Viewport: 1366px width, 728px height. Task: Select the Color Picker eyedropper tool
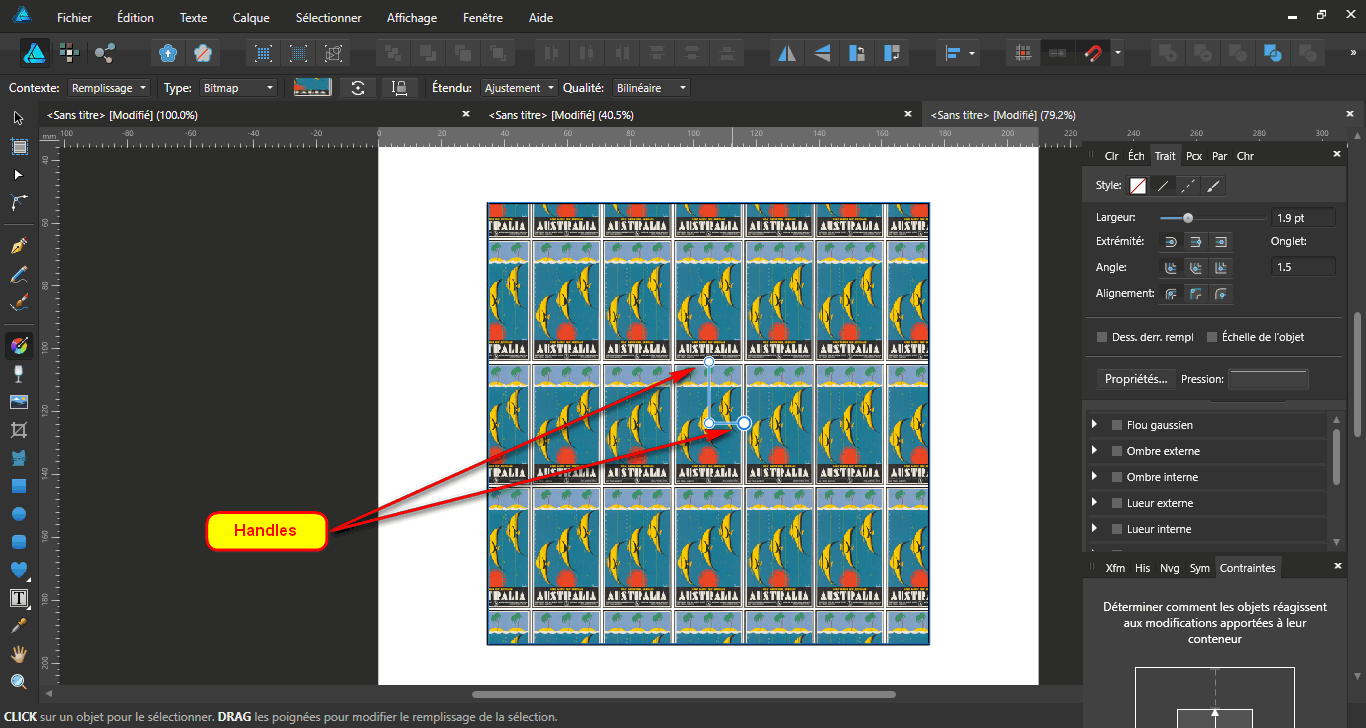point(18,626)
